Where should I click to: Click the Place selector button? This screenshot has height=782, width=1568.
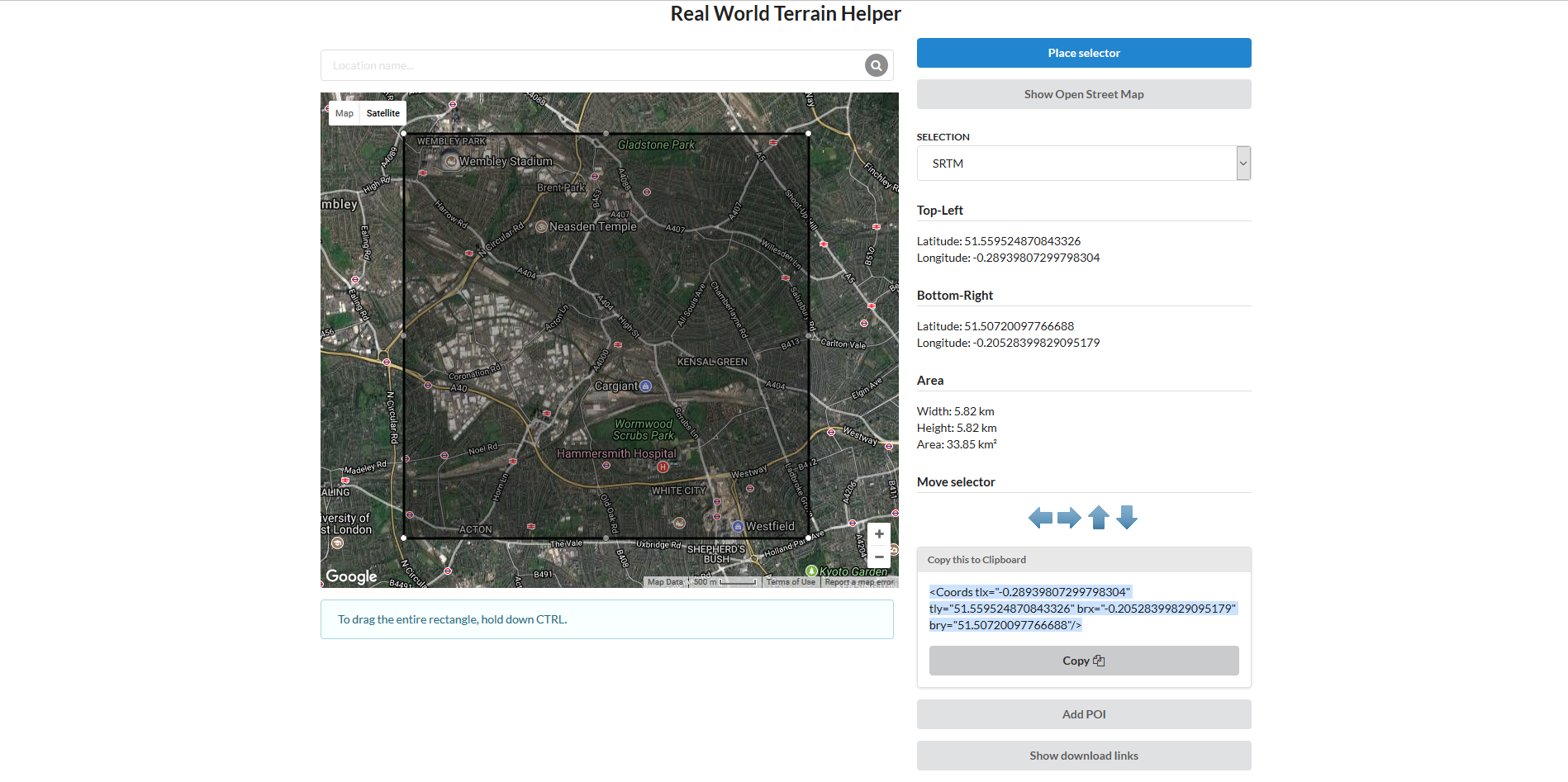pyautogui.click(x=1084, y=53)
